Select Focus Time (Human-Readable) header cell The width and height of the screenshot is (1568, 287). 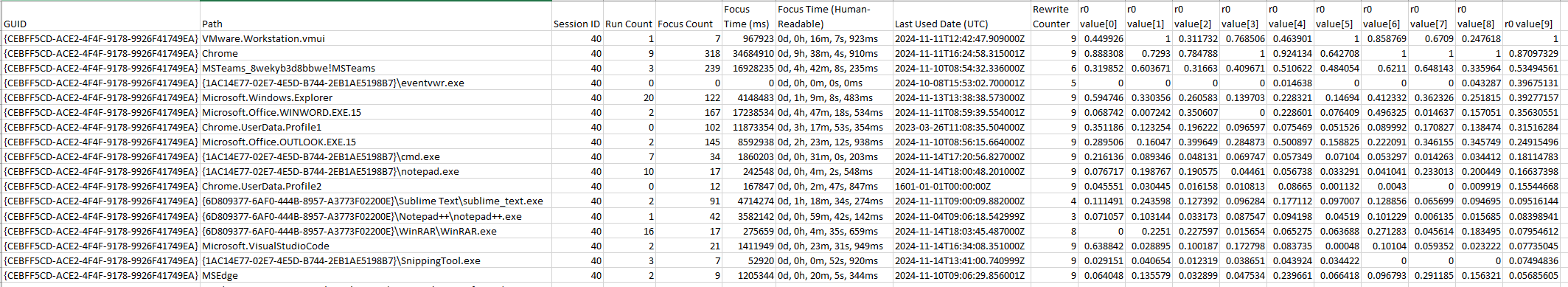(834, 16)
